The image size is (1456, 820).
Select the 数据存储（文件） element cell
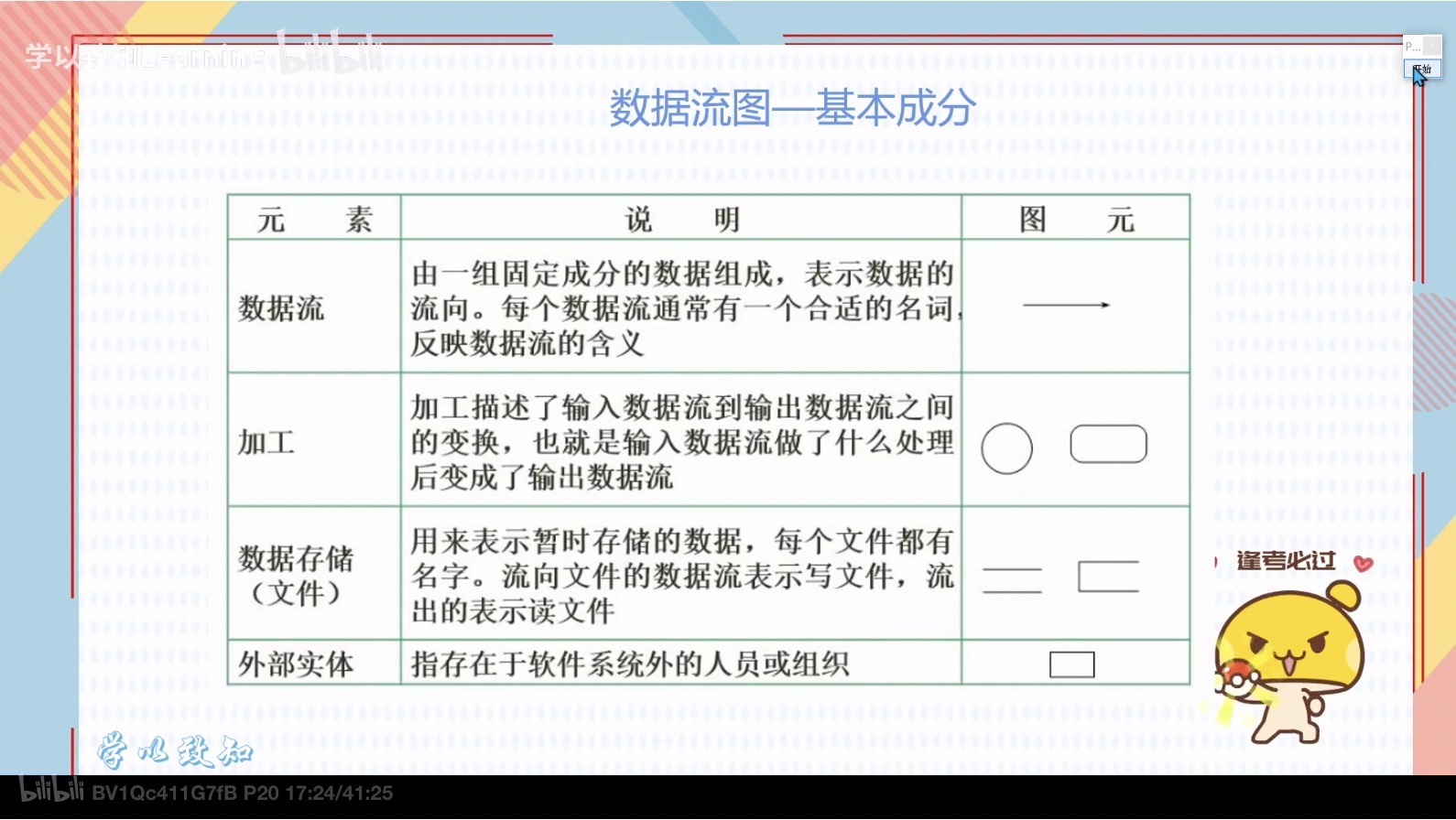click(x=296, y=575)
